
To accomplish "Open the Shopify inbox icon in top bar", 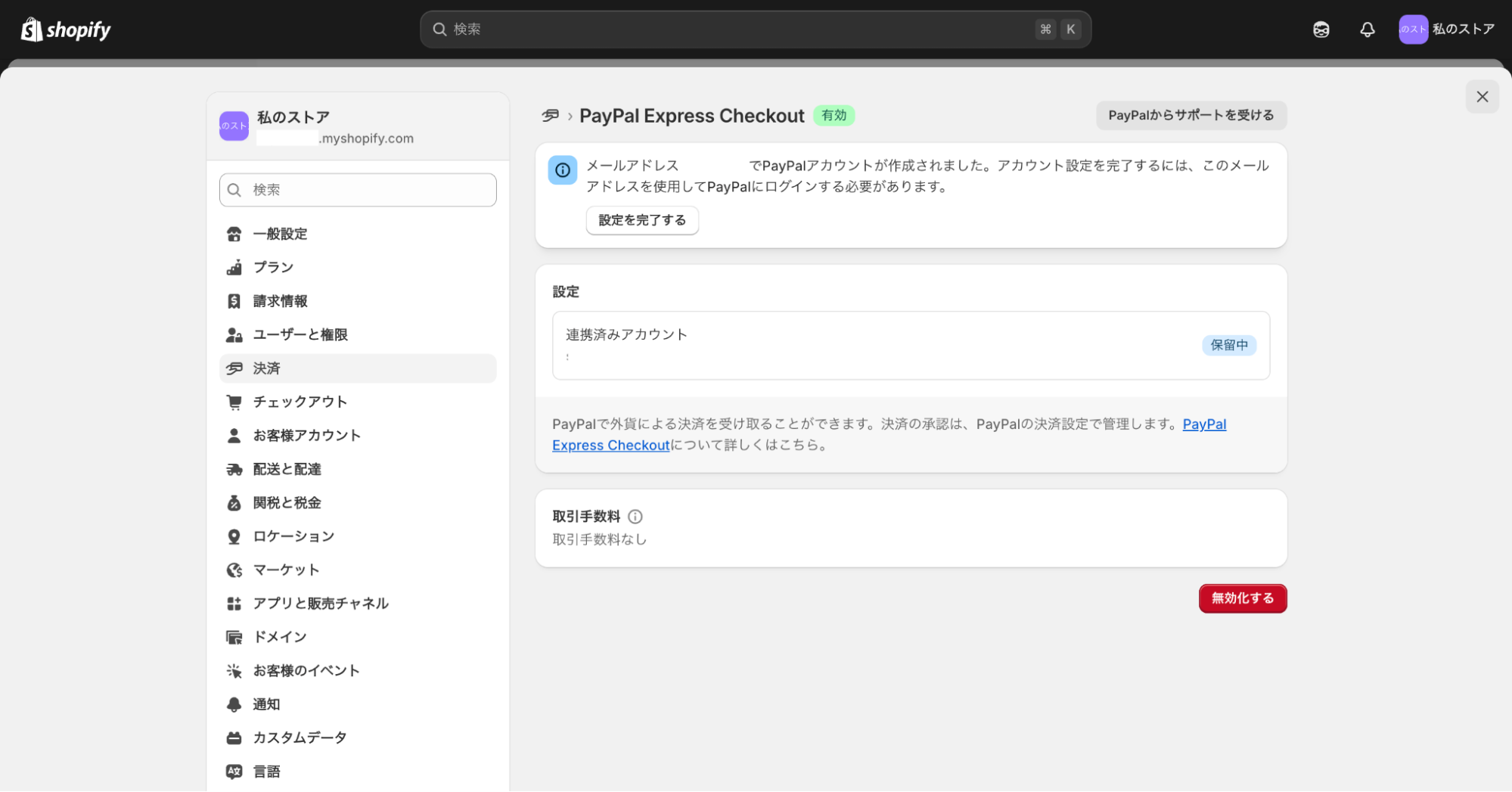I will [x=1320, y=29].
